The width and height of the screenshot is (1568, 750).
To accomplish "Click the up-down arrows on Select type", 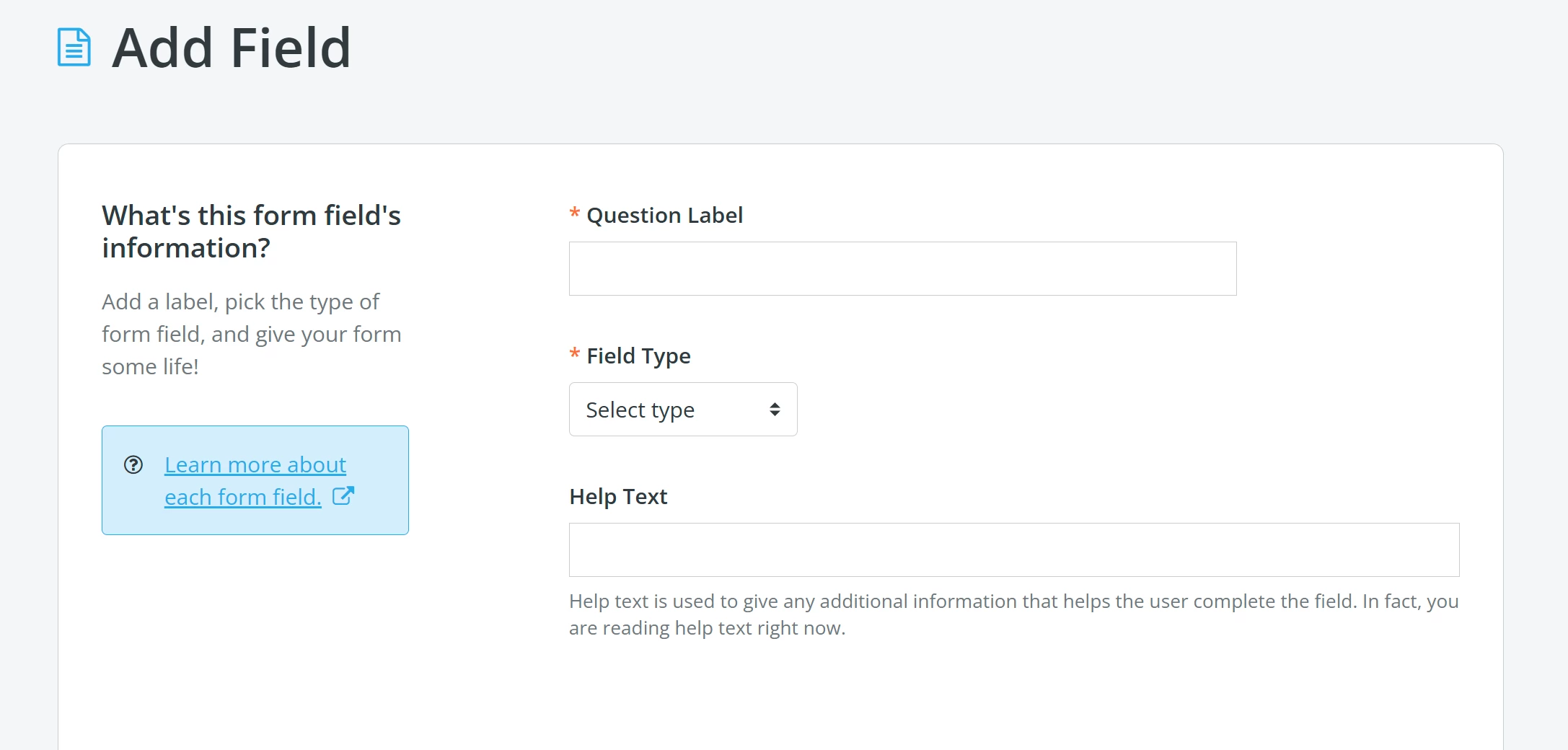I will pos(775,409).
